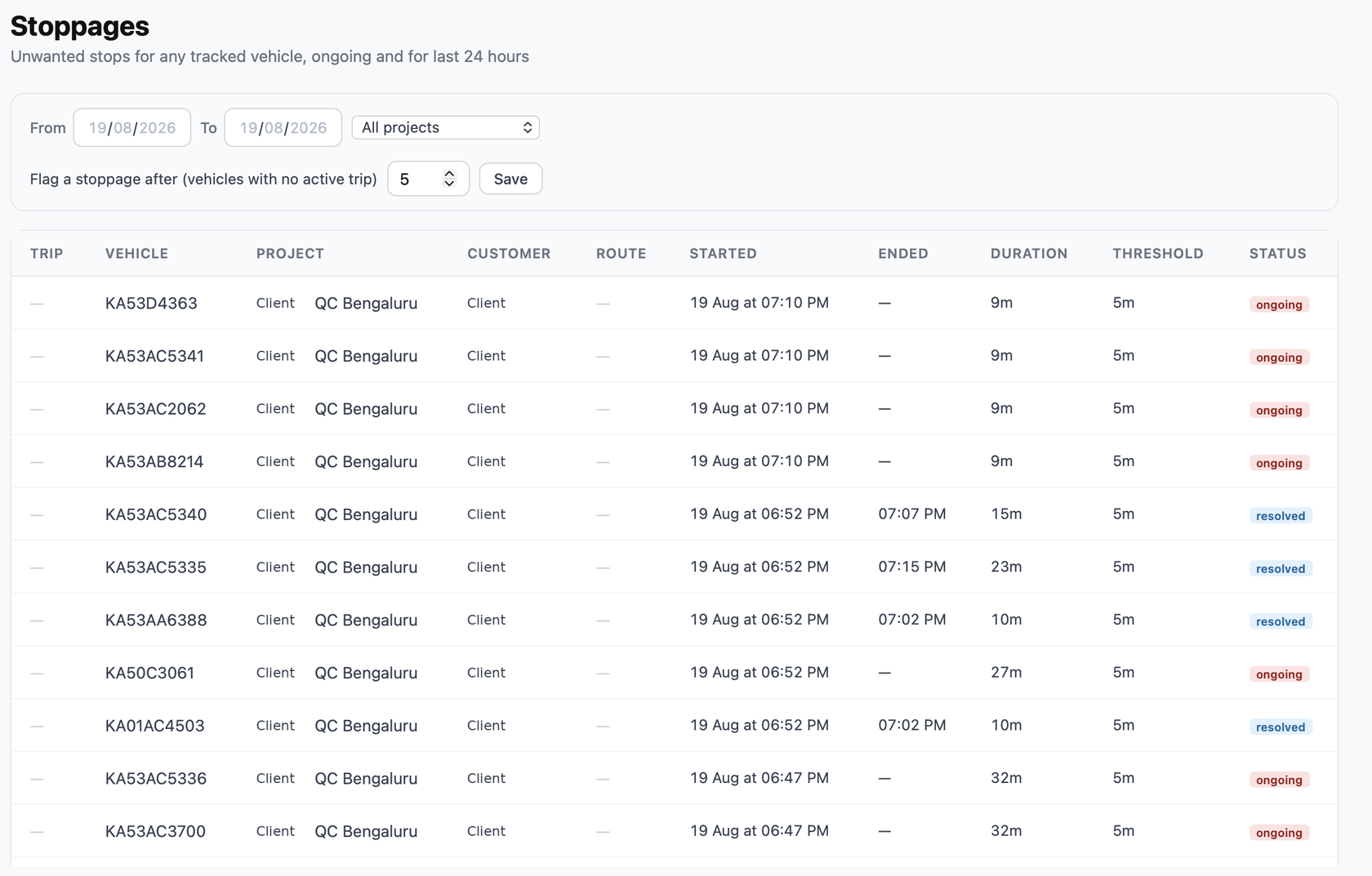Select vehicle KA53AA6388
The image size is (1372, 876).
click(x=156, y=620)
